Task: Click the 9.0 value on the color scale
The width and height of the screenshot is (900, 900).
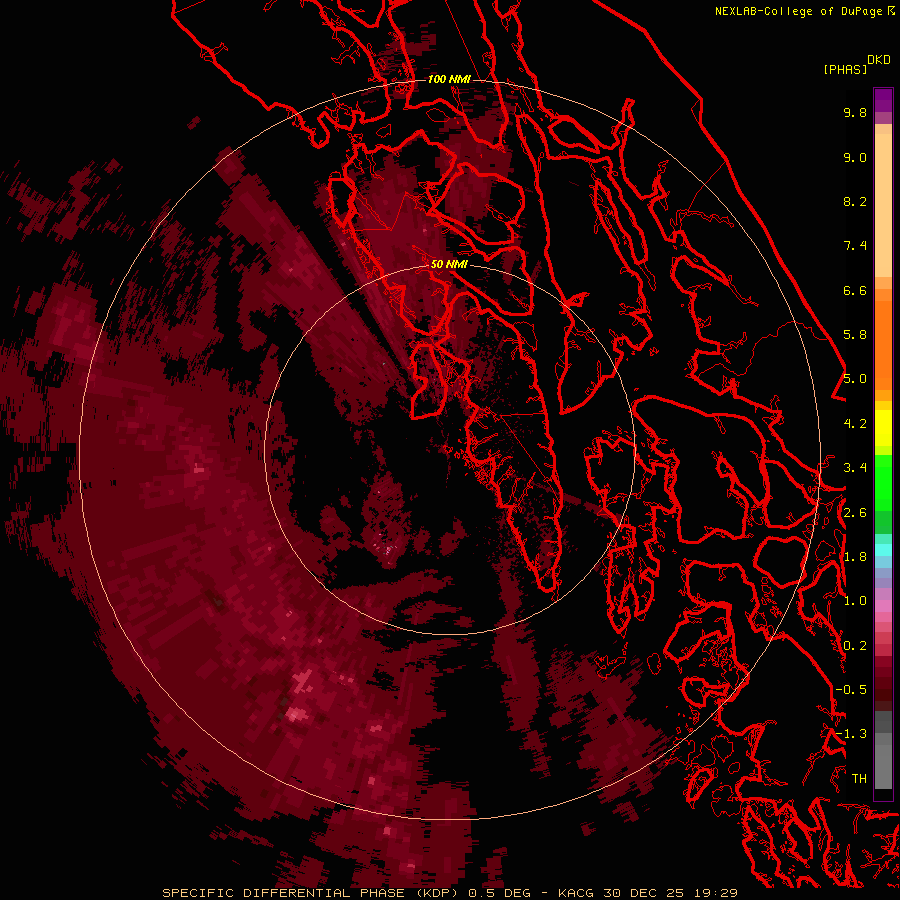Action: pos(855,157)
